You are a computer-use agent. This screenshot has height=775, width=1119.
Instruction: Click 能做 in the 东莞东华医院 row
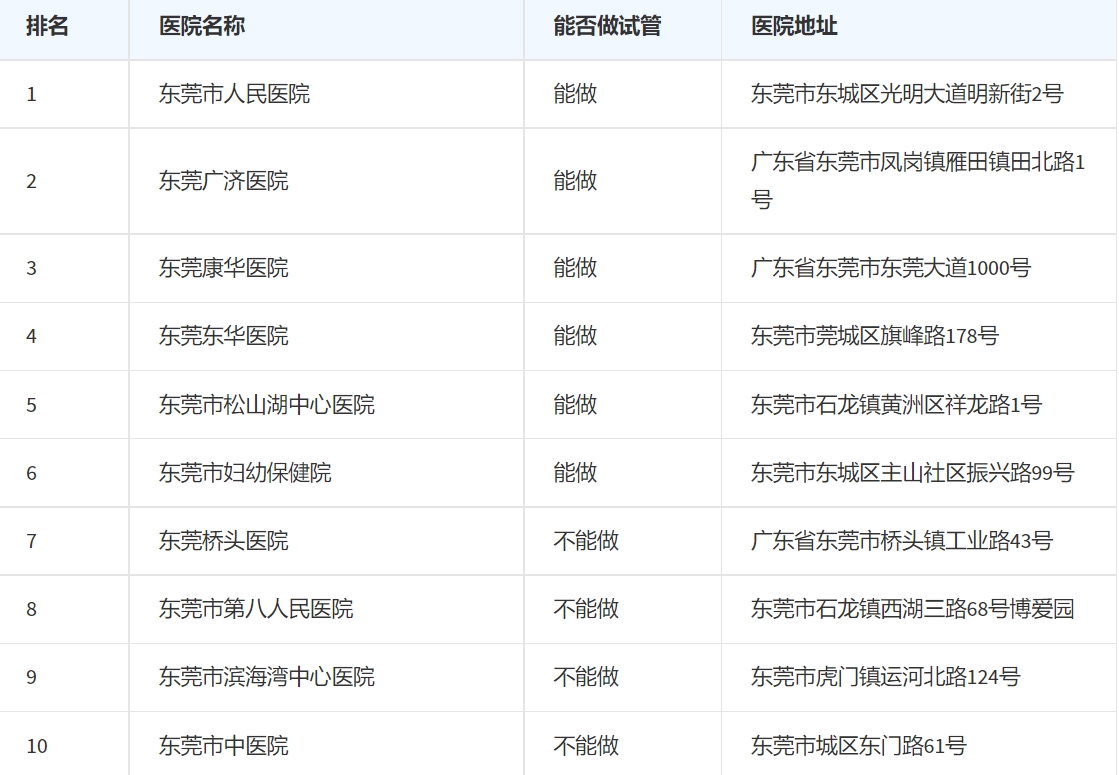[575, 336]
